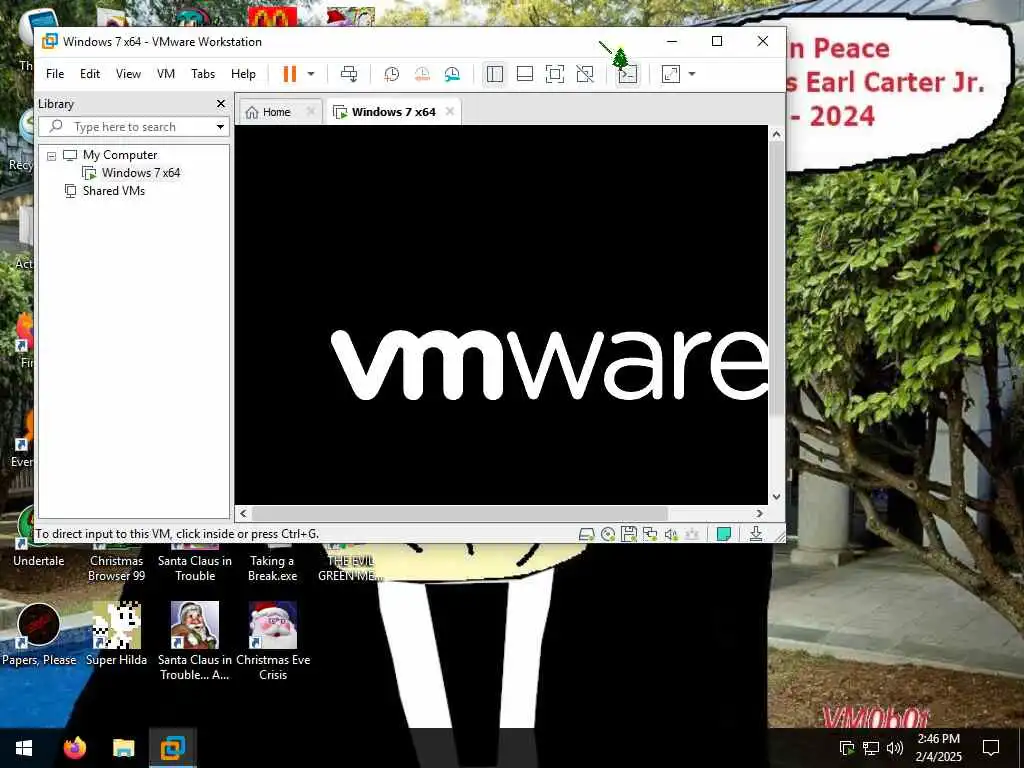1024x768 pixels.
Task: Select My Computer in the library
Action: point(120,155)
